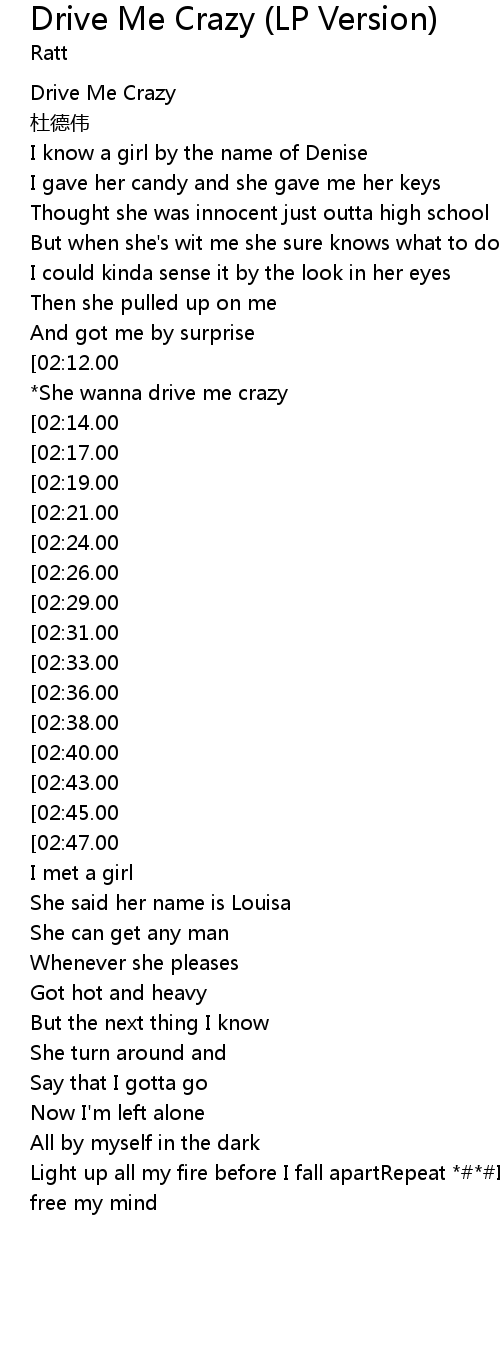Click the chorus line She wanna drive me crazy
Screen dimensions: 500x1360
point(159,393)
